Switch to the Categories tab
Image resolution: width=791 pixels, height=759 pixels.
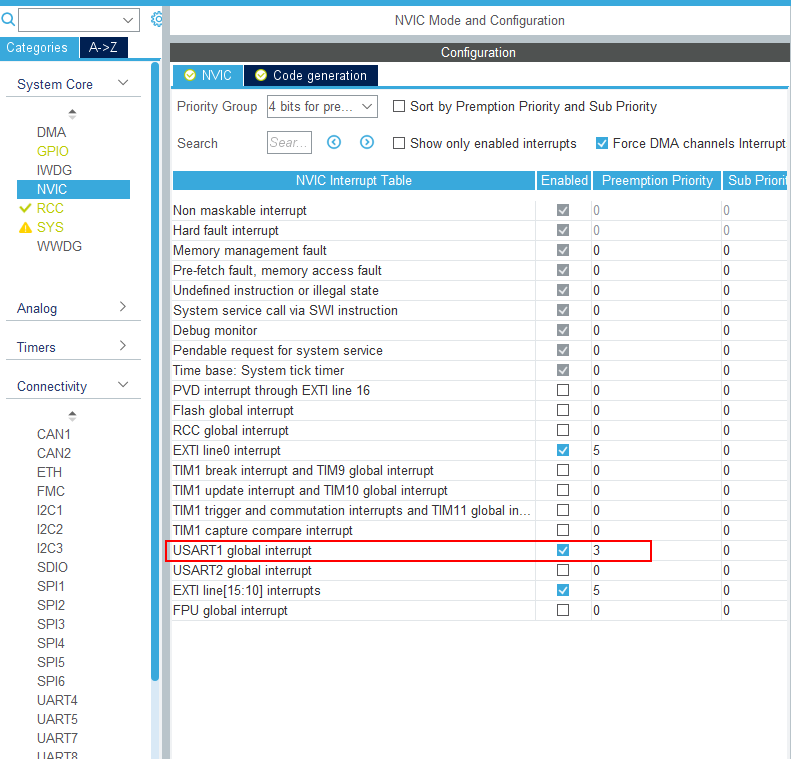pyautogui.click(x=39, y=47)
